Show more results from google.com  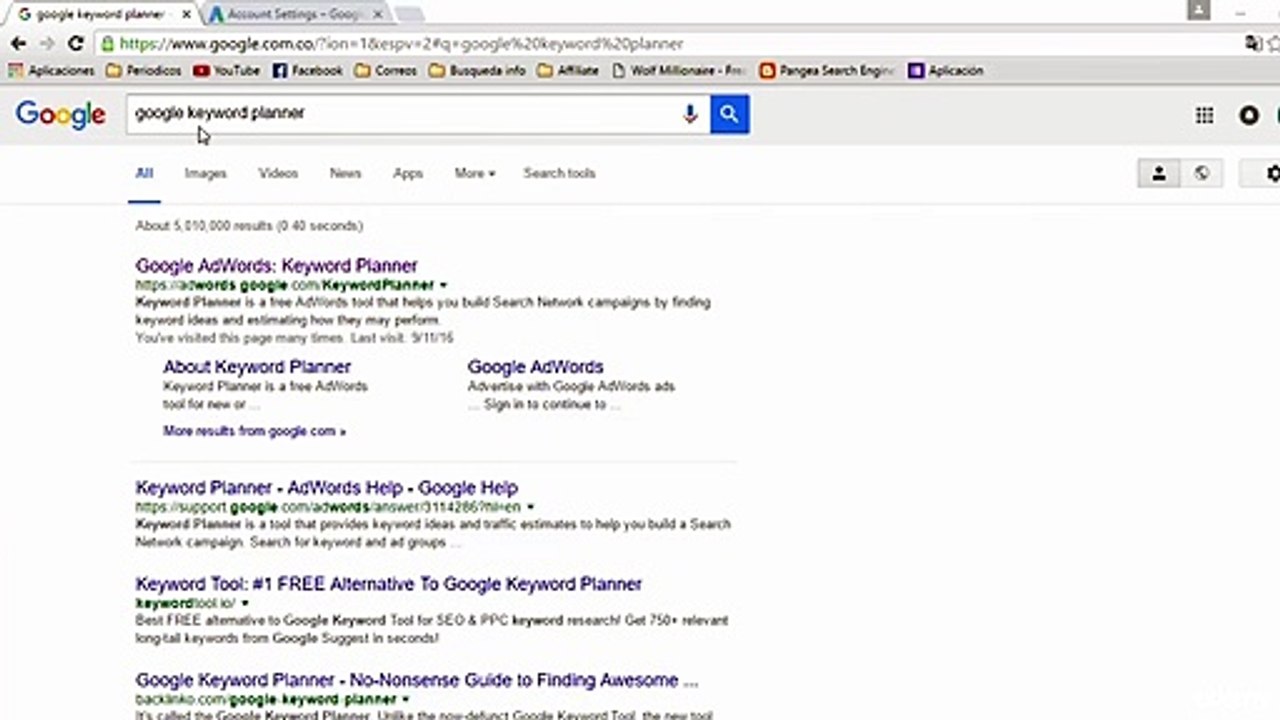(x=254, y=431)
